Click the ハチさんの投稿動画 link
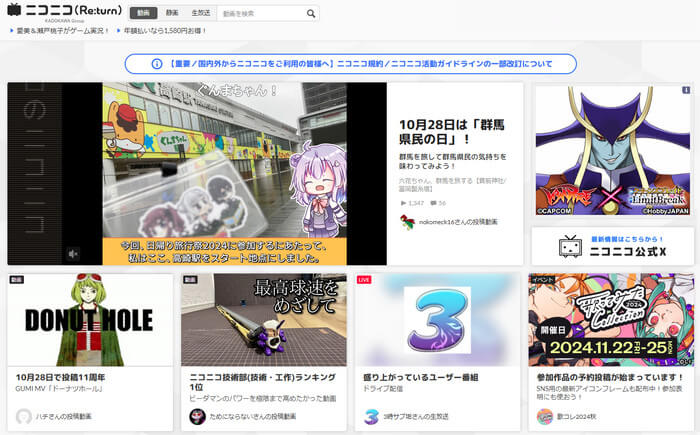The width and height of the screenshot is (700, 435). tap(63, 416)
